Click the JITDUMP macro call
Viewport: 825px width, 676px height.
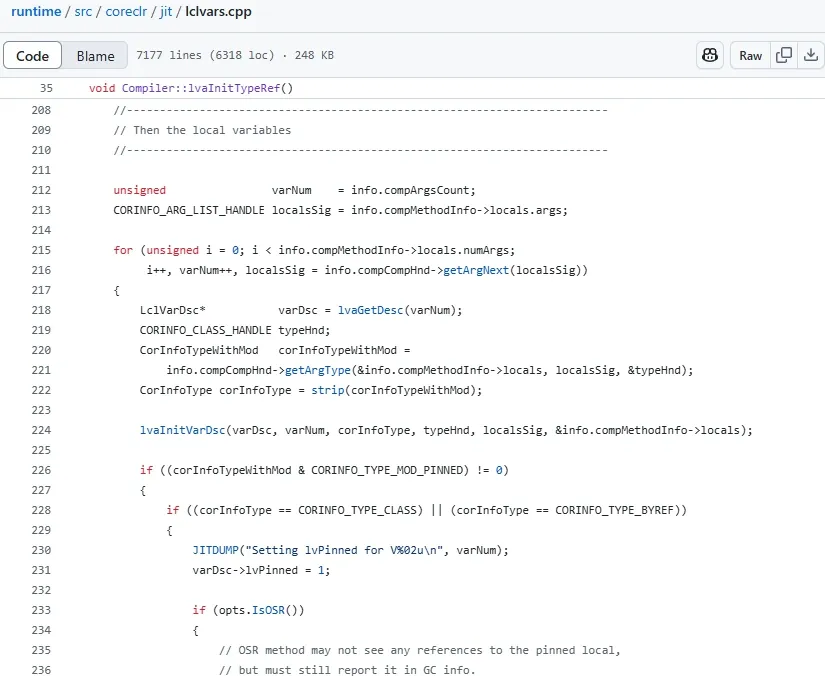point(216,550)
